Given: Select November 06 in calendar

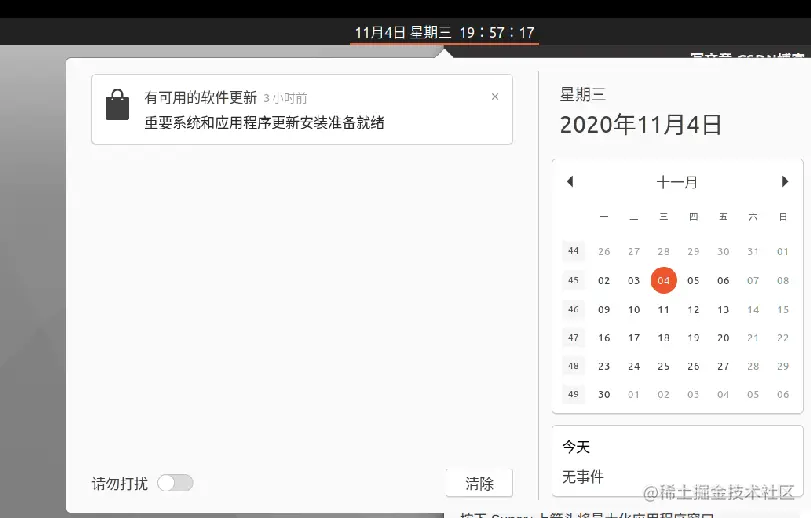Looking at the screenshot, I should [723, 280].
